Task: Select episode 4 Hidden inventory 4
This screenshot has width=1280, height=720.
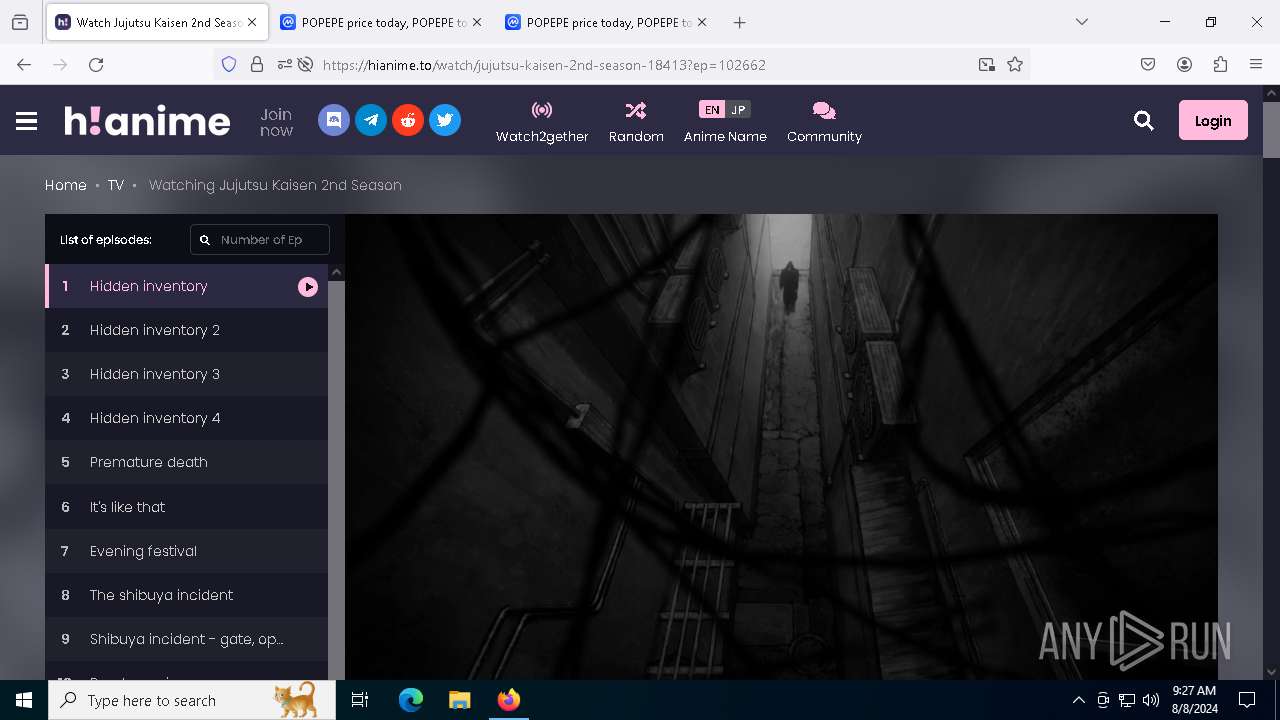Action: click(x=186, y=418)
